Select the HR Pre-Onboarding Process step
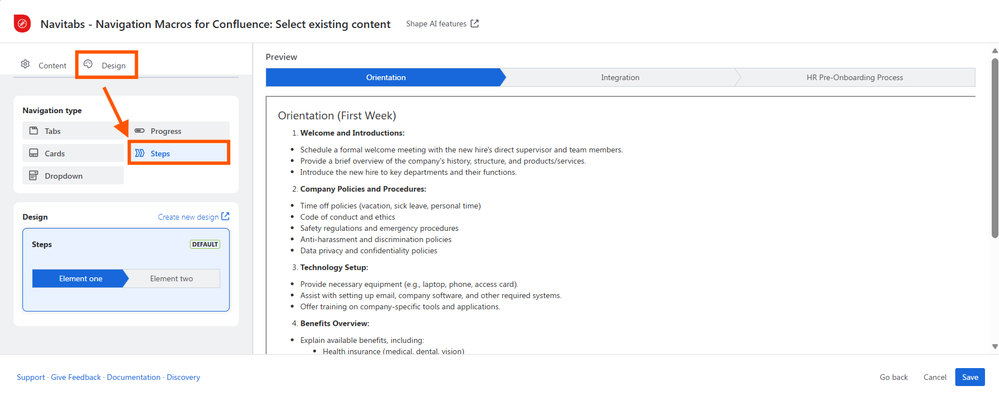 (x=854, y=78)
